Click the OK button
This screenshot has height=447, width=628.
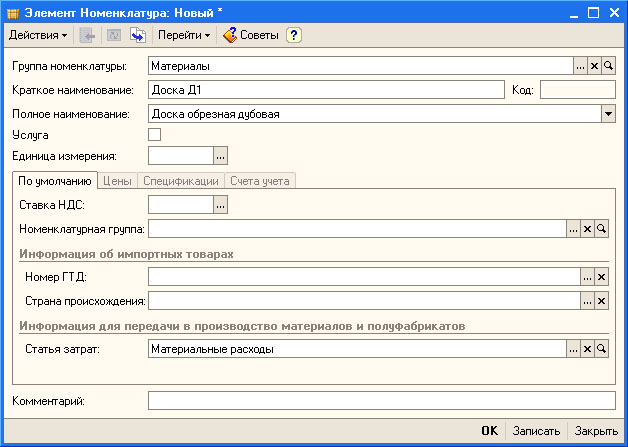coord(489,431)
